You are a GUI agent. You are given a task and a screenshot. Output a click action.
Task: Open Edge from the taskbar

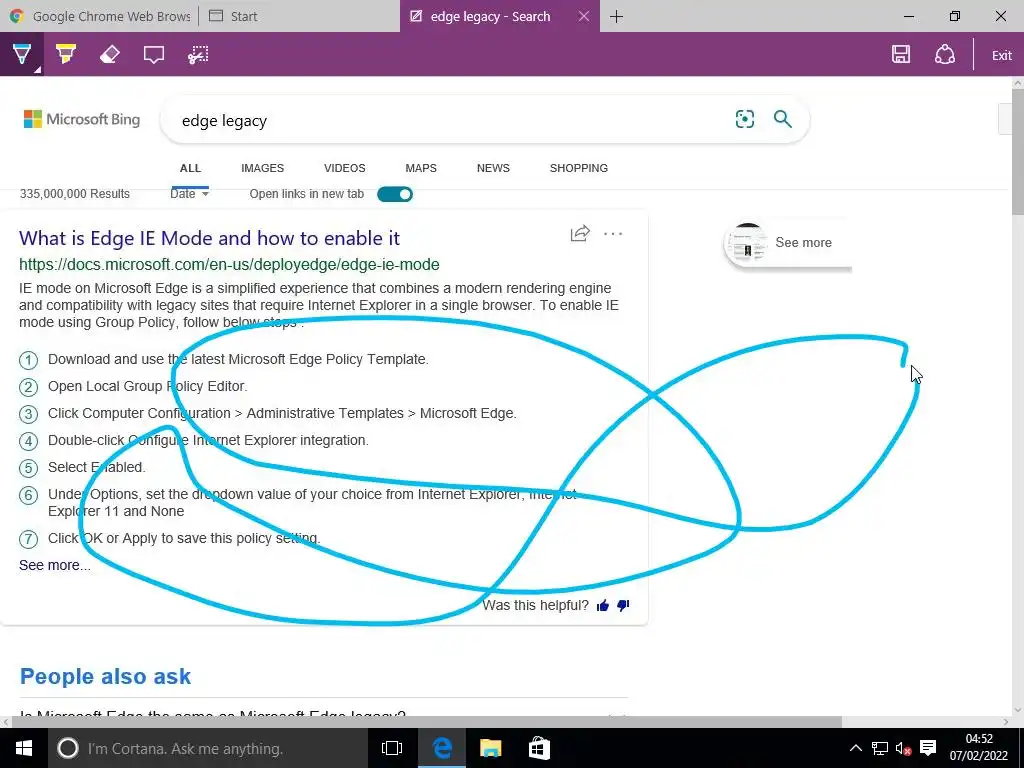(x=442, y=748)
